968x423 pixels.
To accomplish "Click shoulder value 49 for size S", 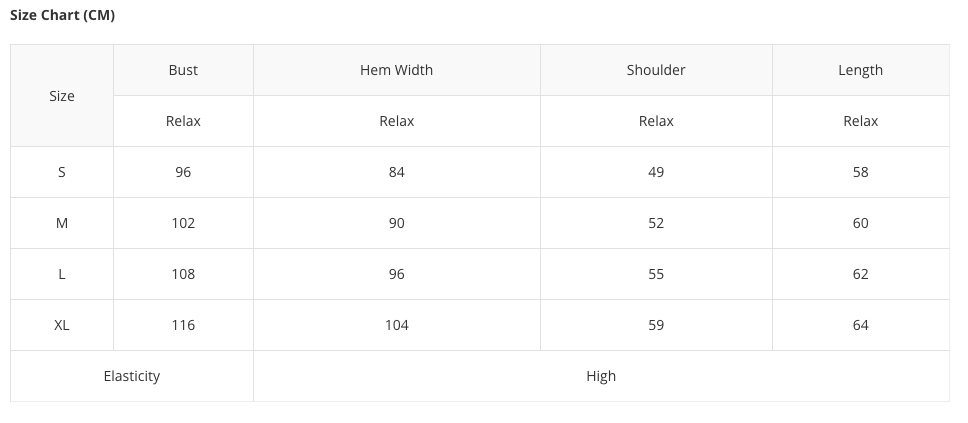I will [x=656, y=172].
